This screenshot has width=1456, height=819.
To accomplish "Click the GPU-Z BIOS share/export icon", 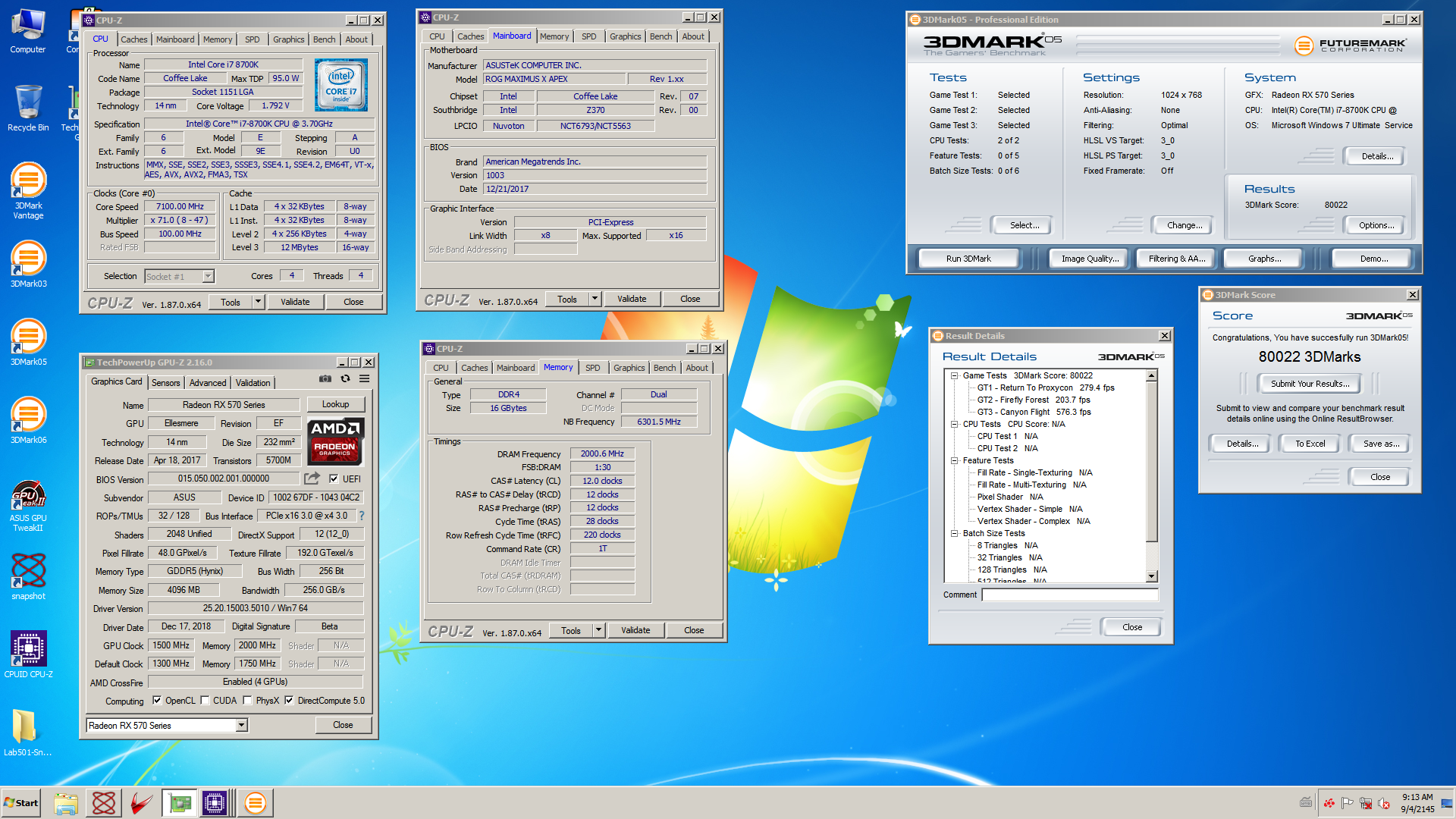I will click(x=312, y=479).
